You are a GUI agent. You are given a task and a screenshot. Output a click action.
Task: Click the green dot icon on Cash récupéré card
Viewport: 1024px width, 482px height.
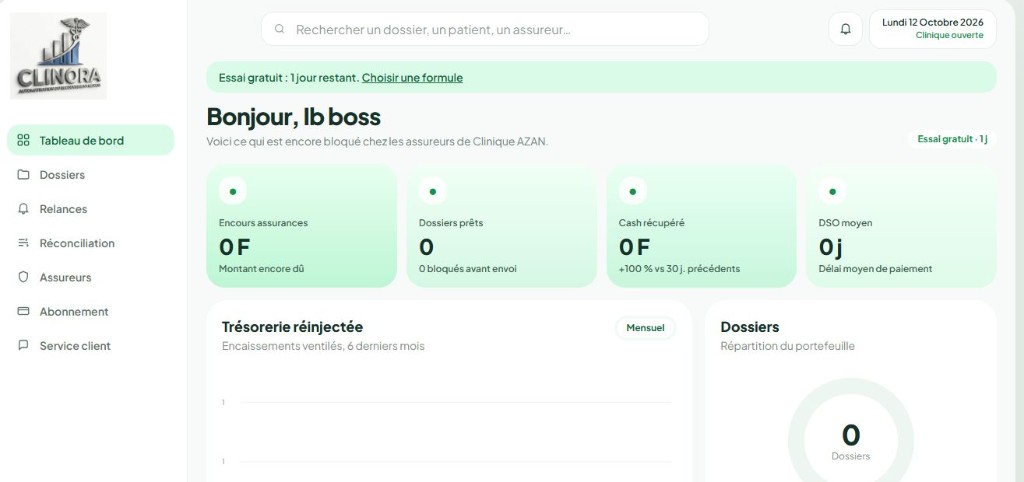(632, 191)
